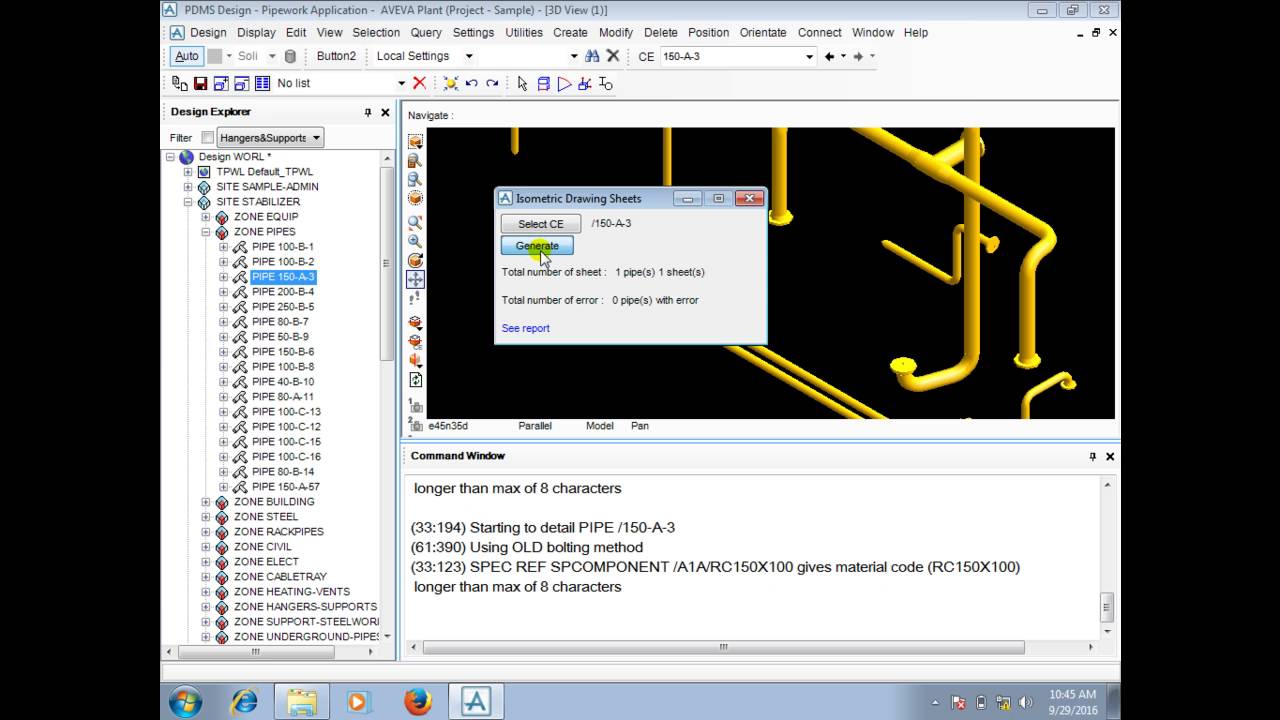Expand the ZONE EQUIP tree node
This screenshot has height=720, width=1280.
(x=206, y=217)
